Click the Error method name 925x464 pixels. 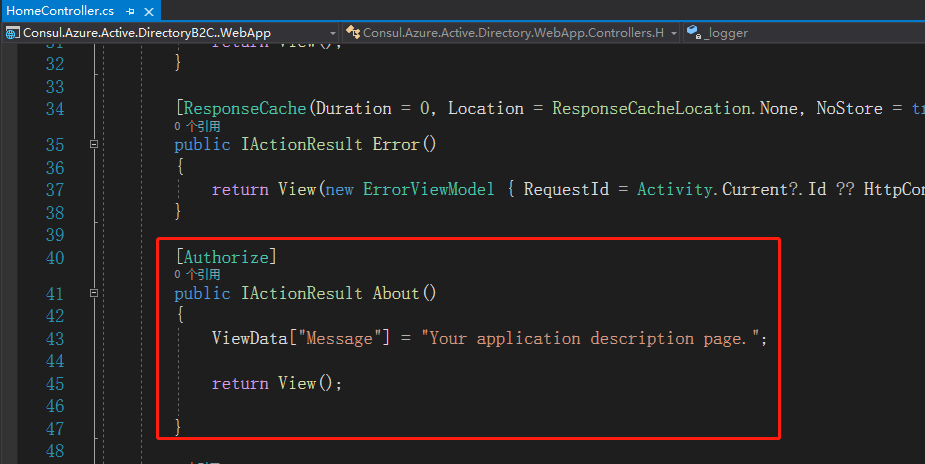(x=396, y=144)
